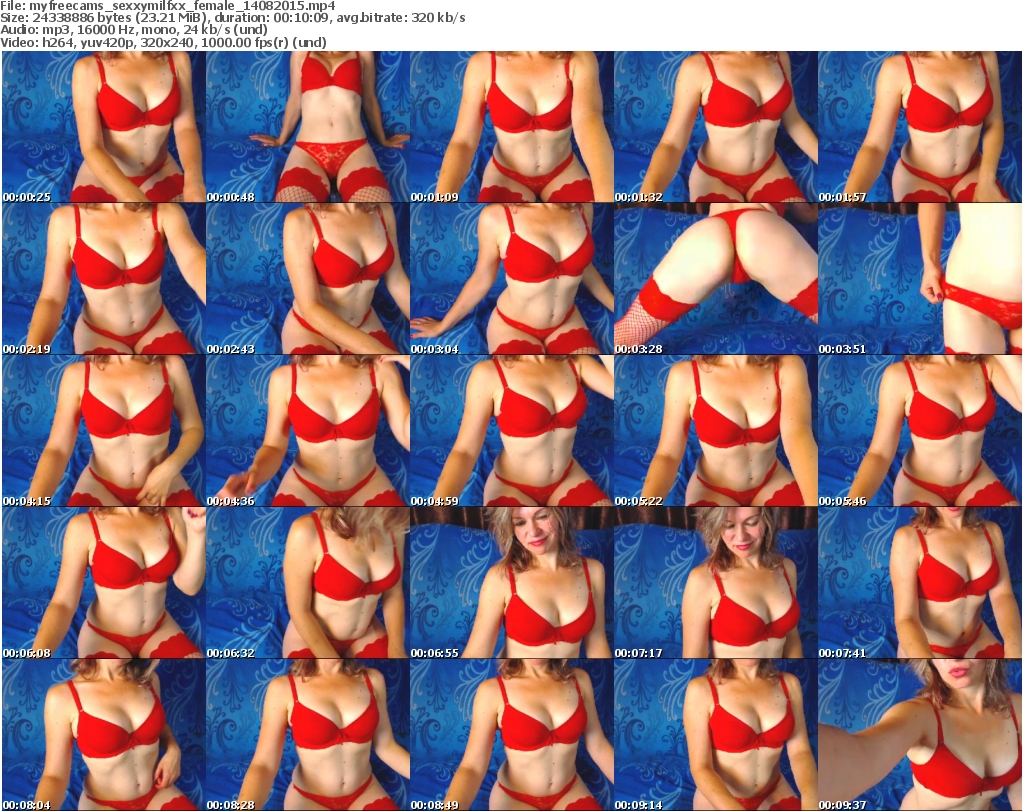This screenshot has height=811, width=1024.
Task: Click the file name line in the header
Action: point(168,5)
